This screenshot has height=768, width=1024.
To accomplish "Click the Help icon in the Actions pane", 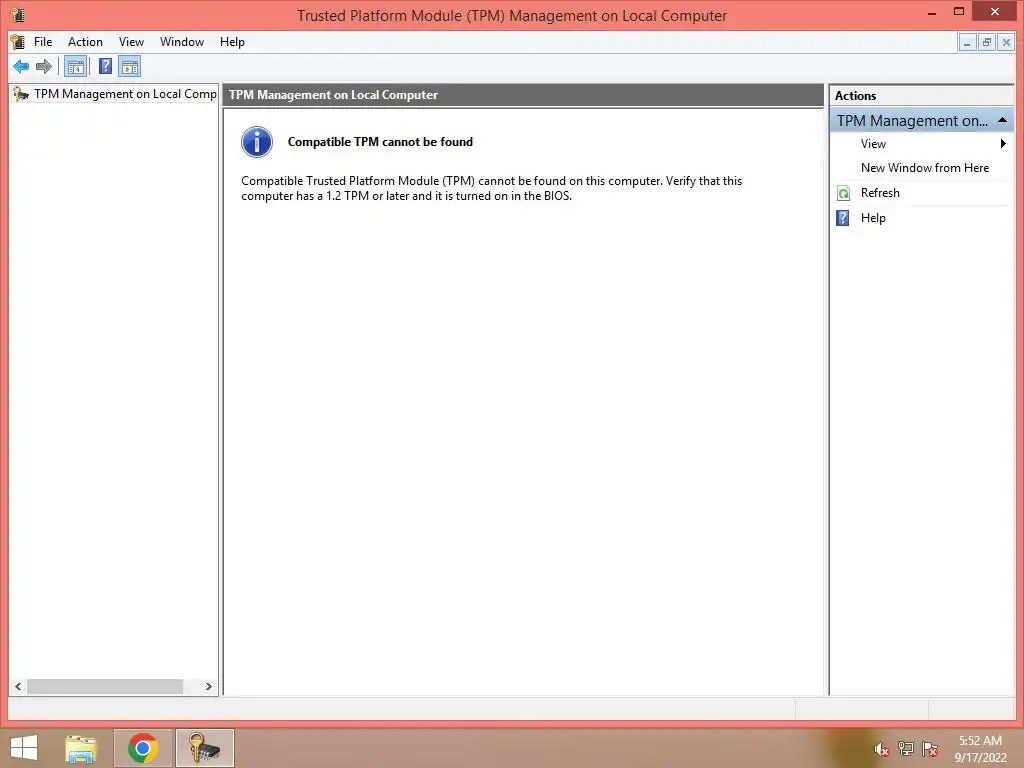I will pyautogui.click(x=843, y=218).
